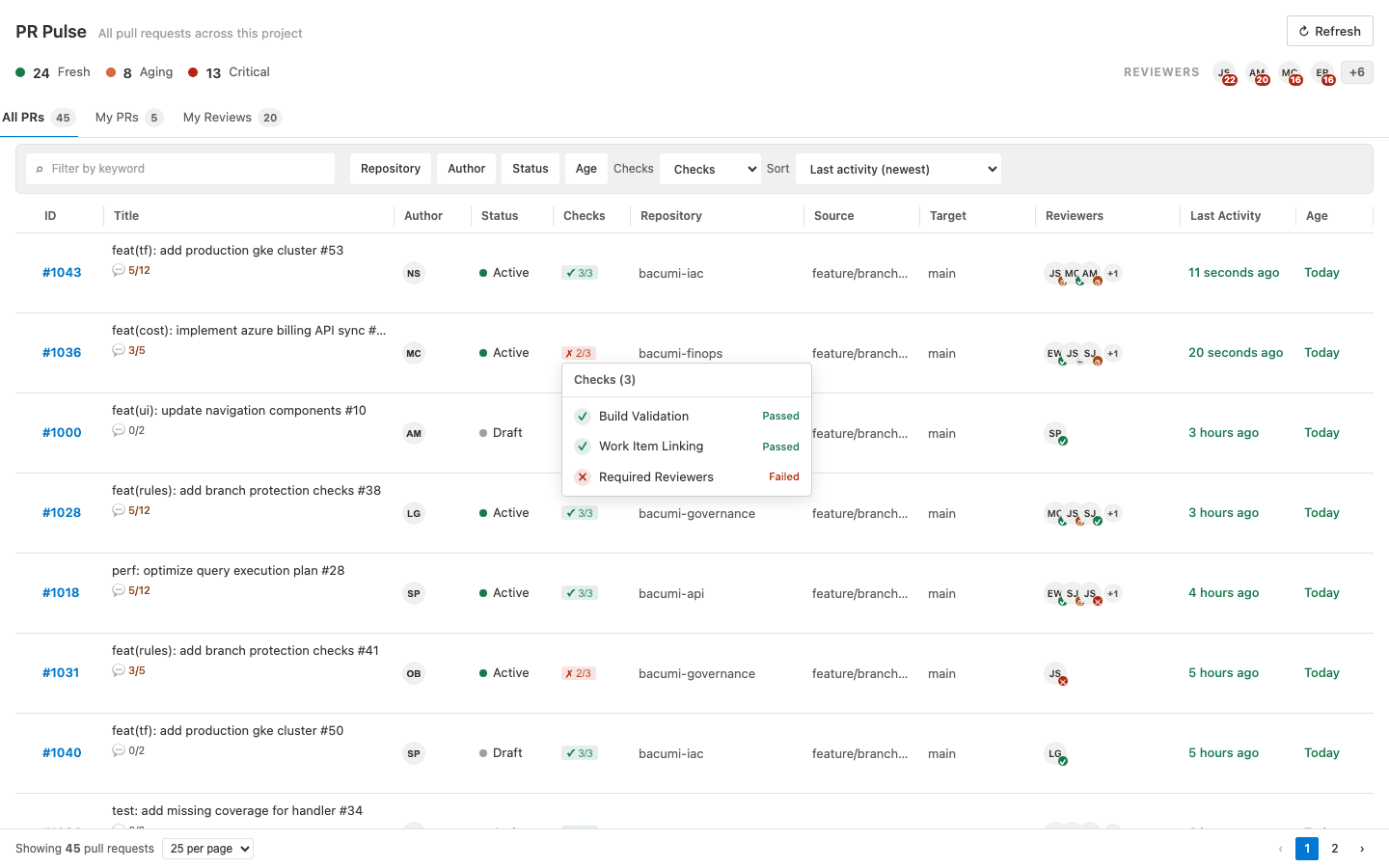Click the 3/3 checks badge for #1018
The width and height of the screenshot is (1389, 868).
point(580,593)
